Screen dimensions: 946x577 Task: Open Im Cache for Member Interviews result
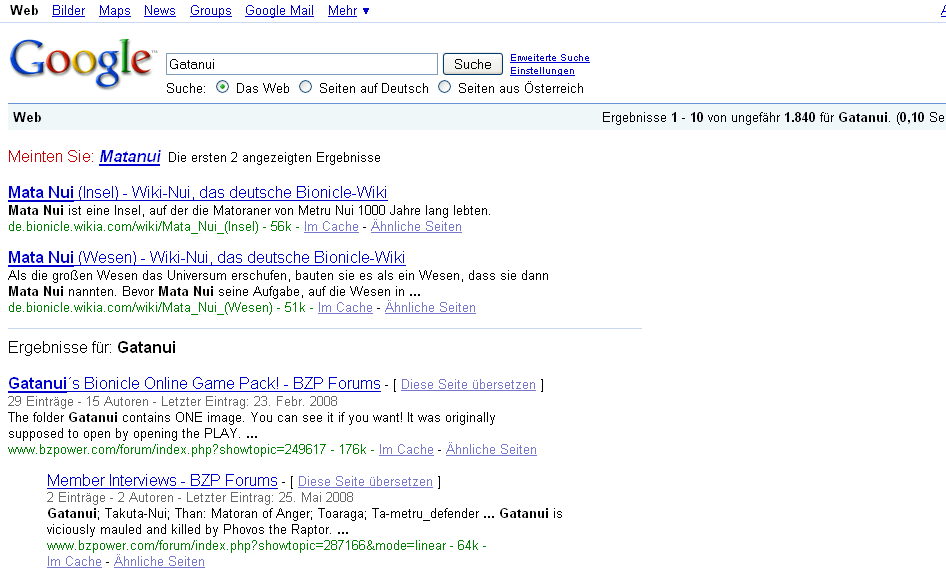tap(74, 562)
